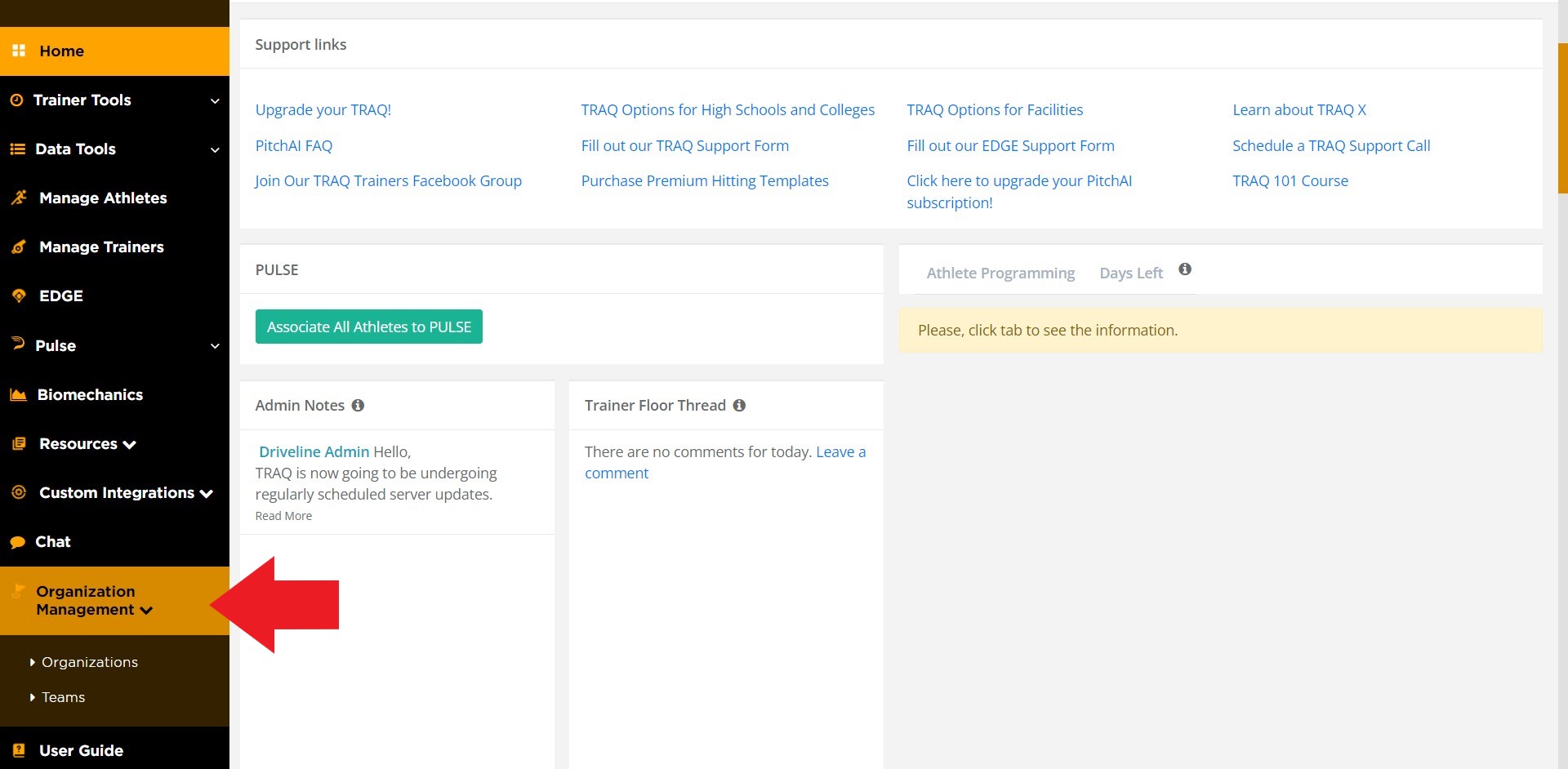This screenshot has height=769, width=1568.
Task: Click Associate All Athletes to PULSE button
Action: pos(369,327)
